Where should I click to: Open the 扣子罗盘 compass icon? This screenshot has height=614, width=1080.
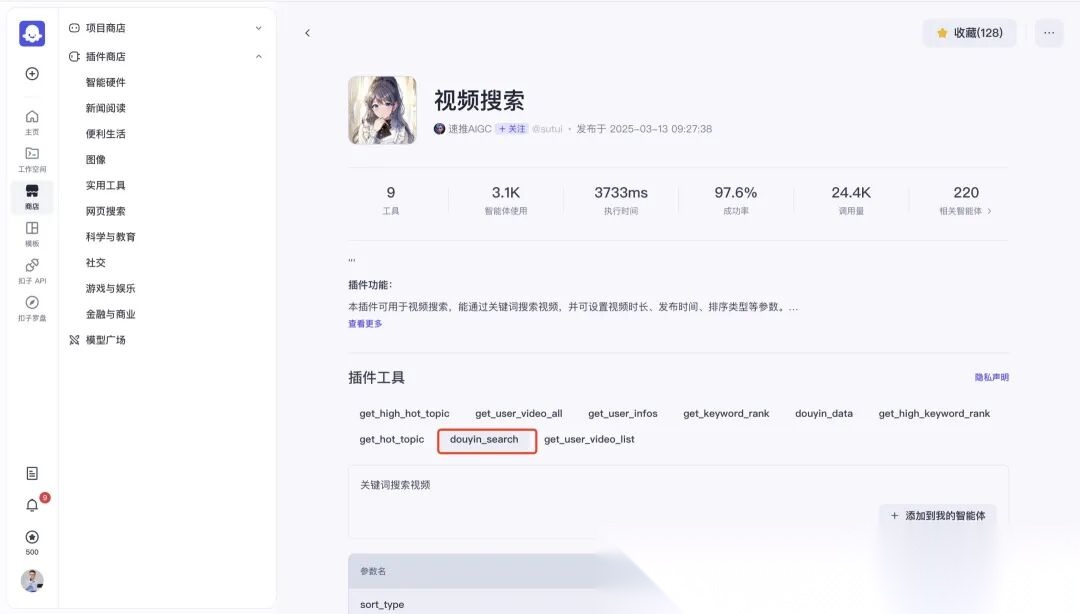click(31, 308)
